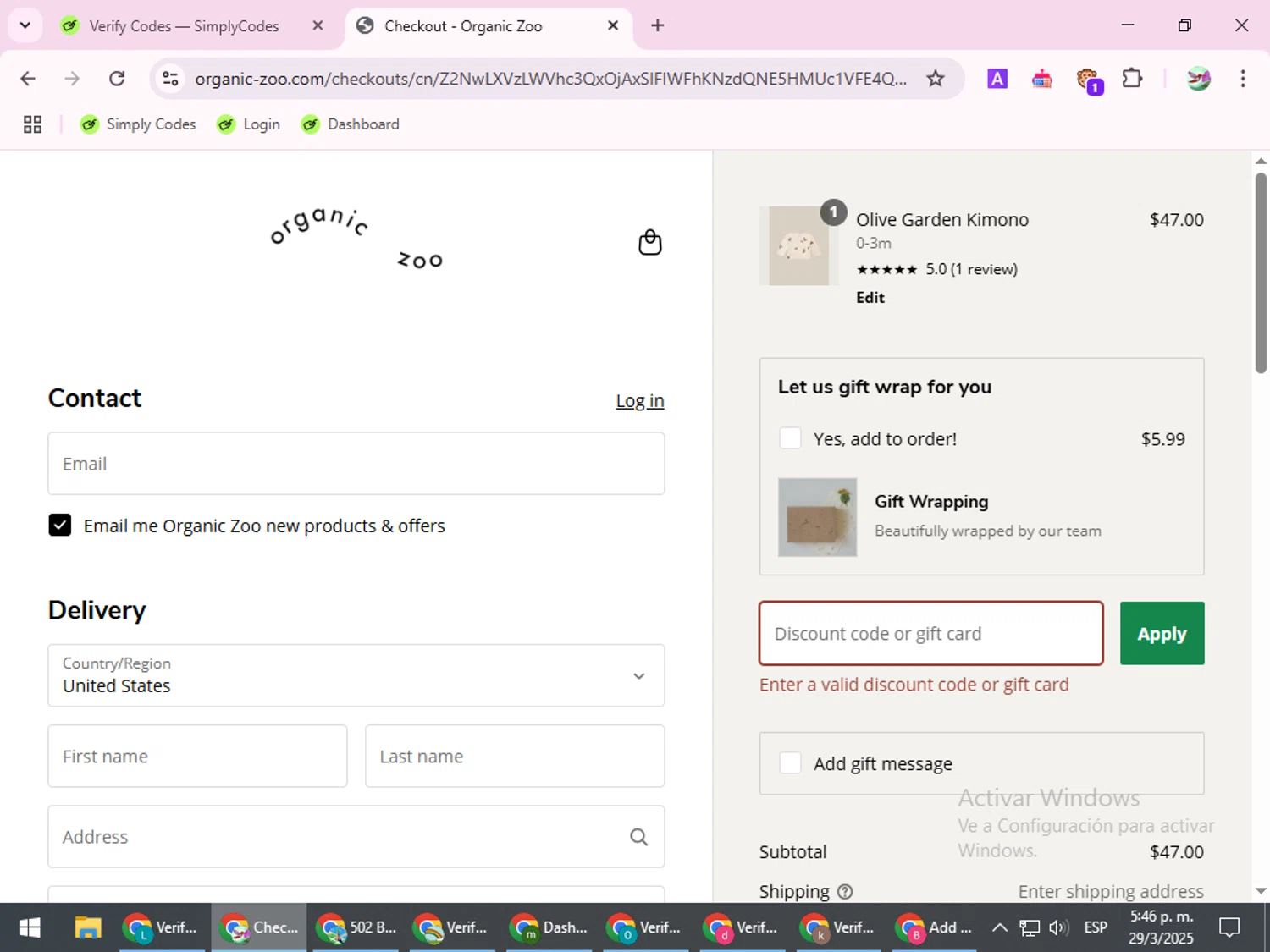
Task: Open the site information icon in address bar
Action: click(170, 79)
